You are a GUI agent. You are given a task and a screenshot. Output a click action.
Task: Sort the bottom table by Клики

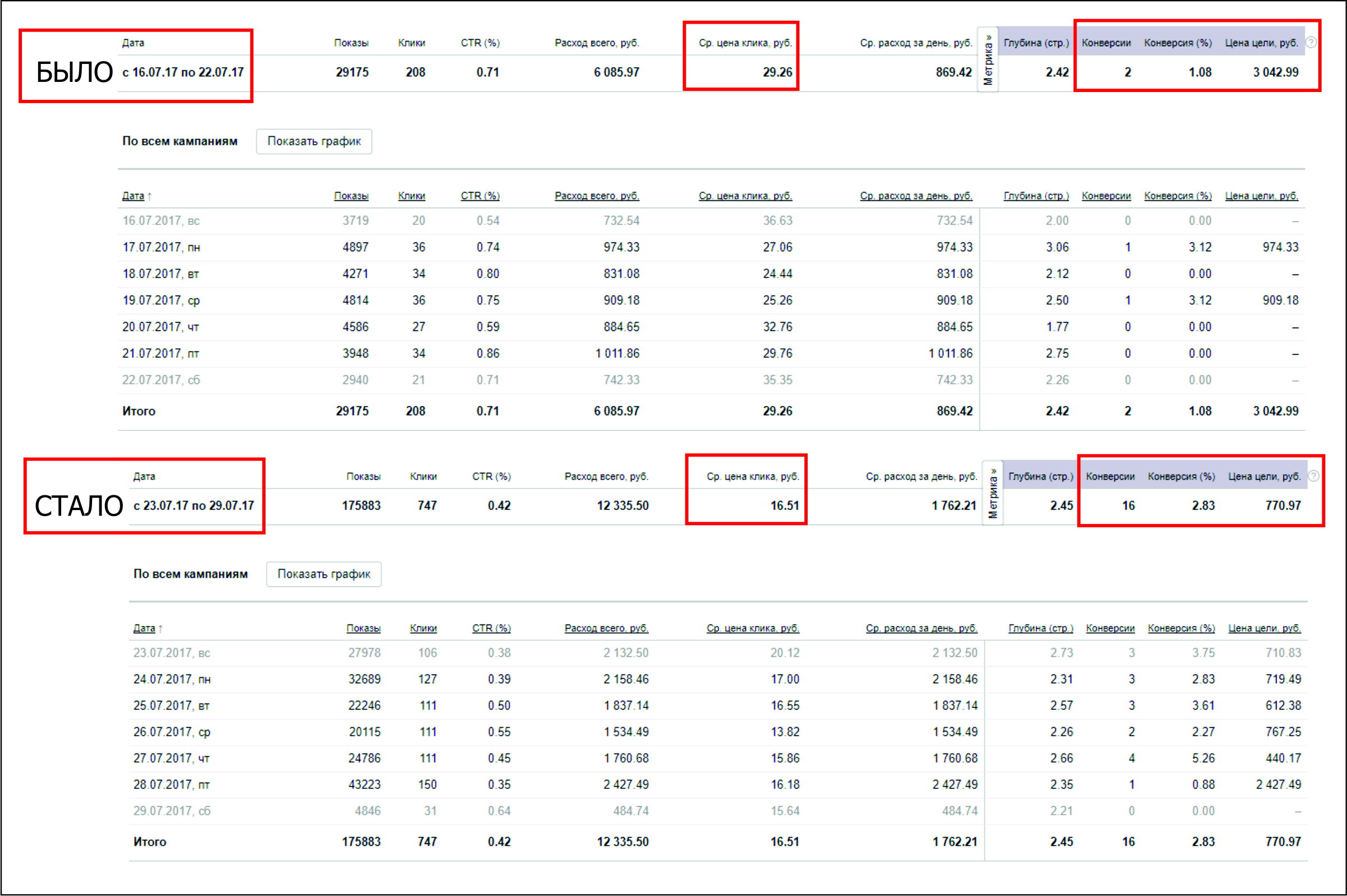tap(424, 628)
